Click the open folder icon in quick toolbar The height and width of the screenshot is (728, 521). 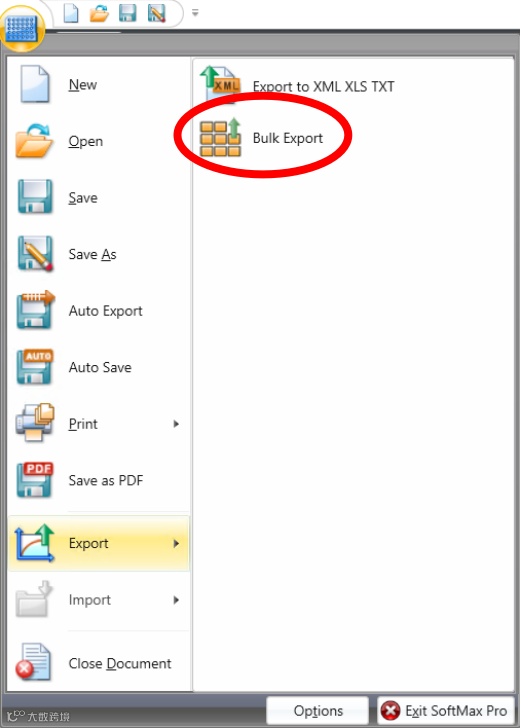[99, 13]
